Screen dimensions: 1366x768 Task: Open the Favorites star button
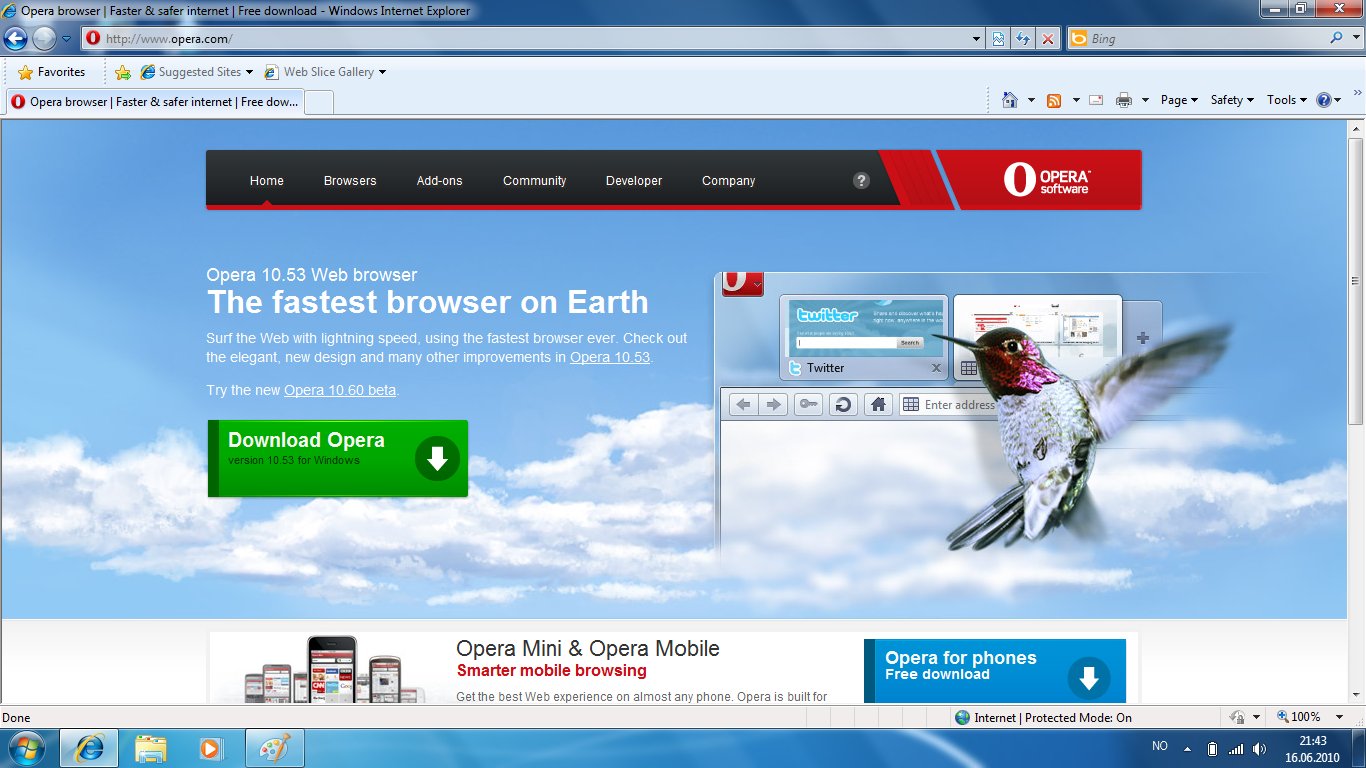click(x=52, y=72)
